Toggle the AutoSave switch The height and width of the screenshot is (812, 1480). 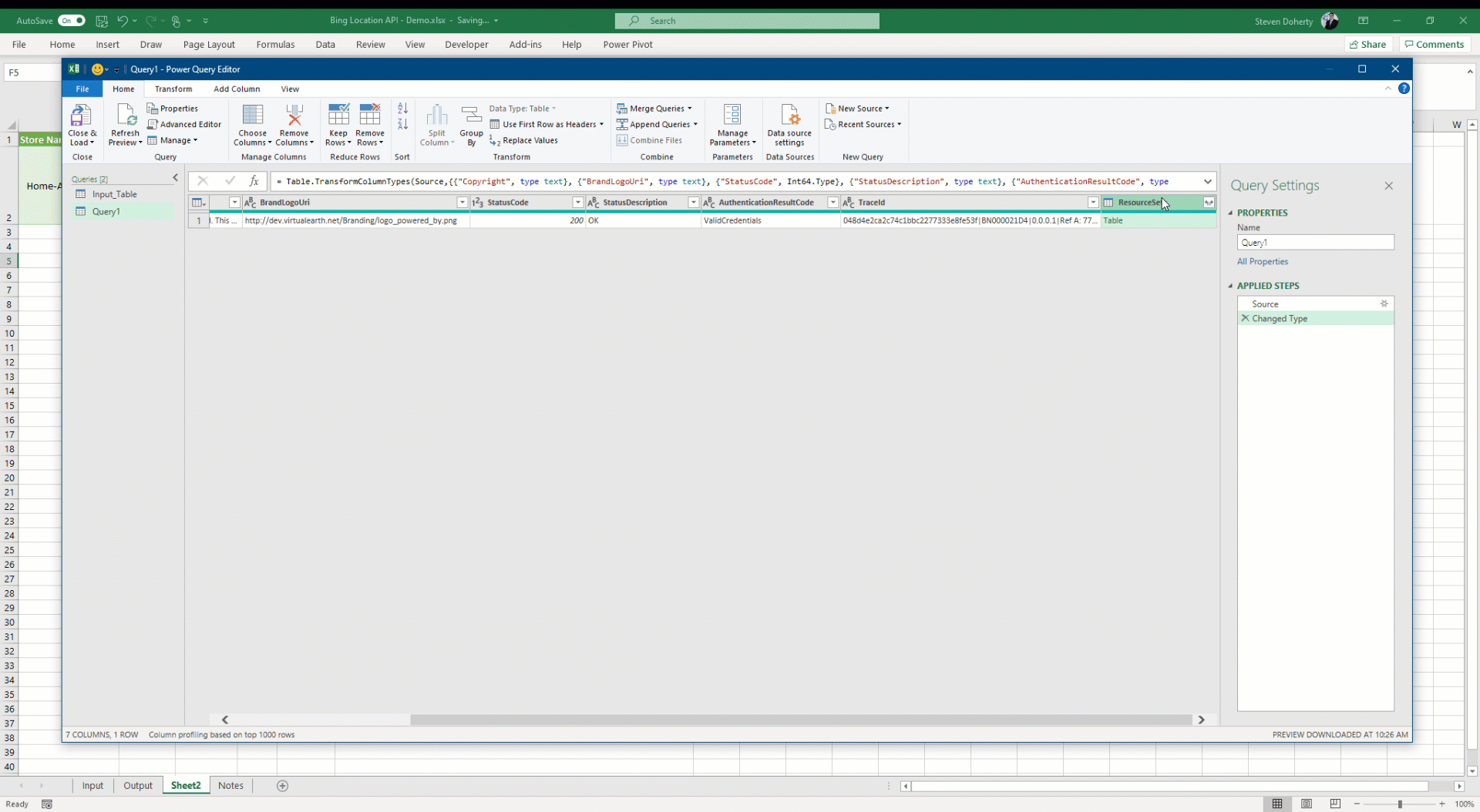(72, 21)
